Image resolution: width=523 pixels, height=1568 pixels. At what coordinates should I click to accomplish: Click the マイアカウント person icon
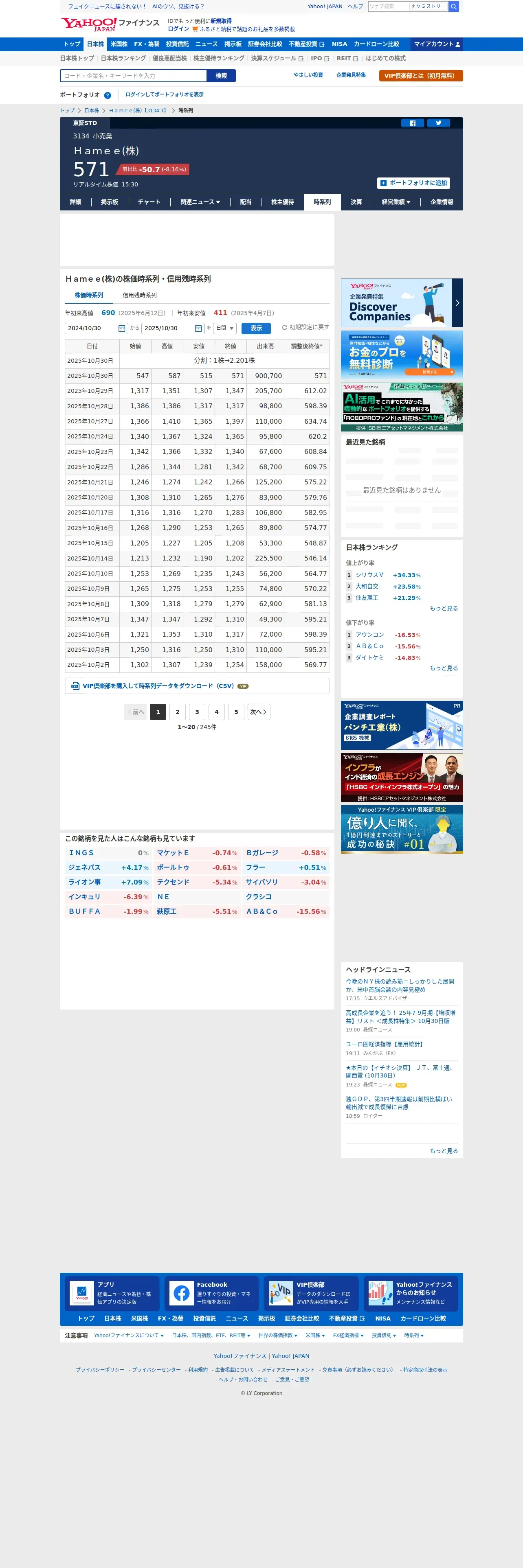click(x=458, y=44)
